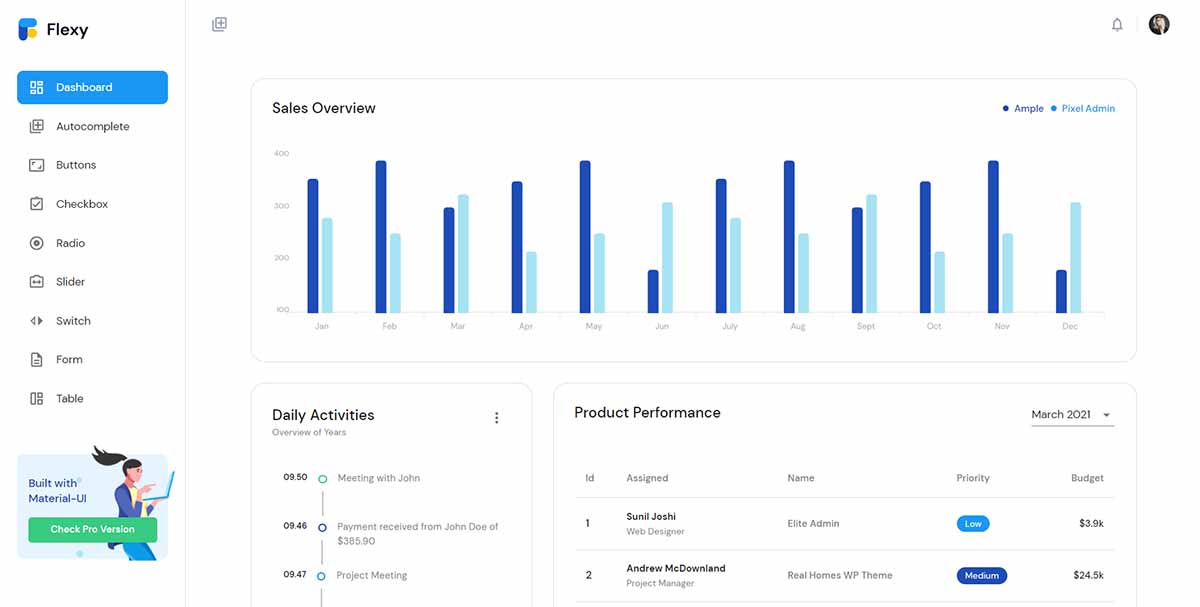This screenshot has width=1200, height=607.
Task: Toggle the Ample series in the chart legend
Action: [x=1022, y=108]
